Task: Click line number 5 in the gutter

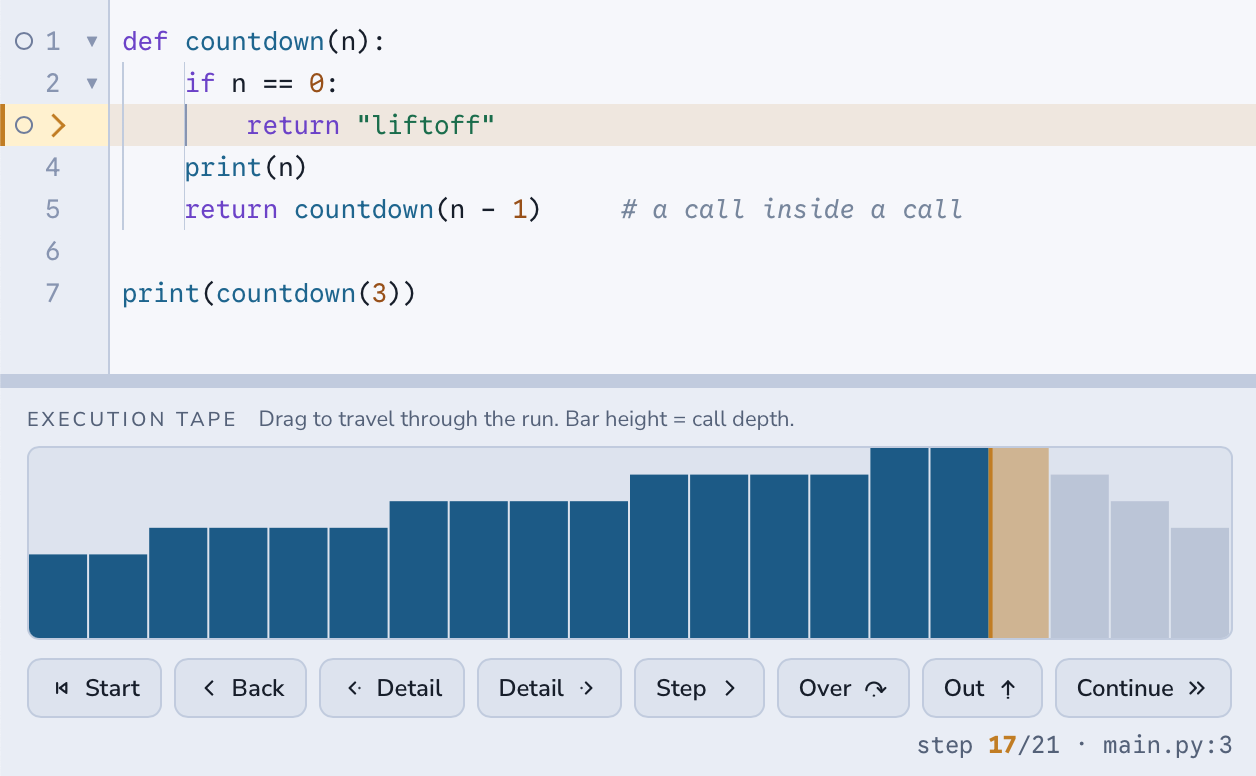Action: coord(53,209)
